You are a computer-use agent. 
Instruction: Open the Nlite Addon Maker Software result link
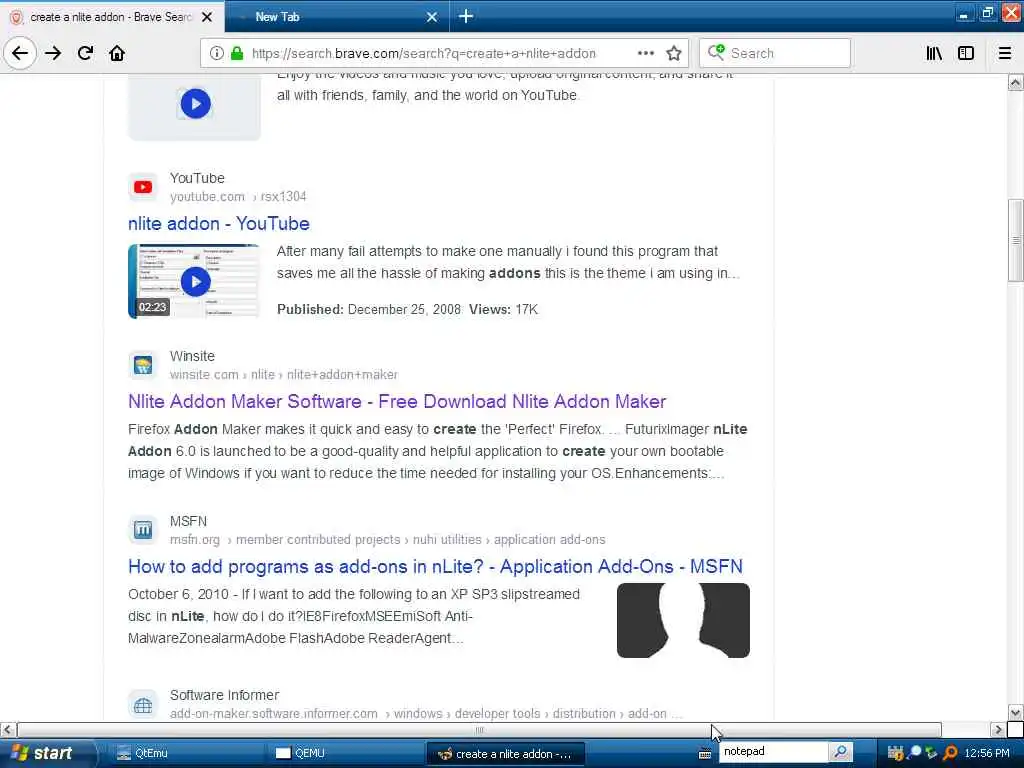397,401
